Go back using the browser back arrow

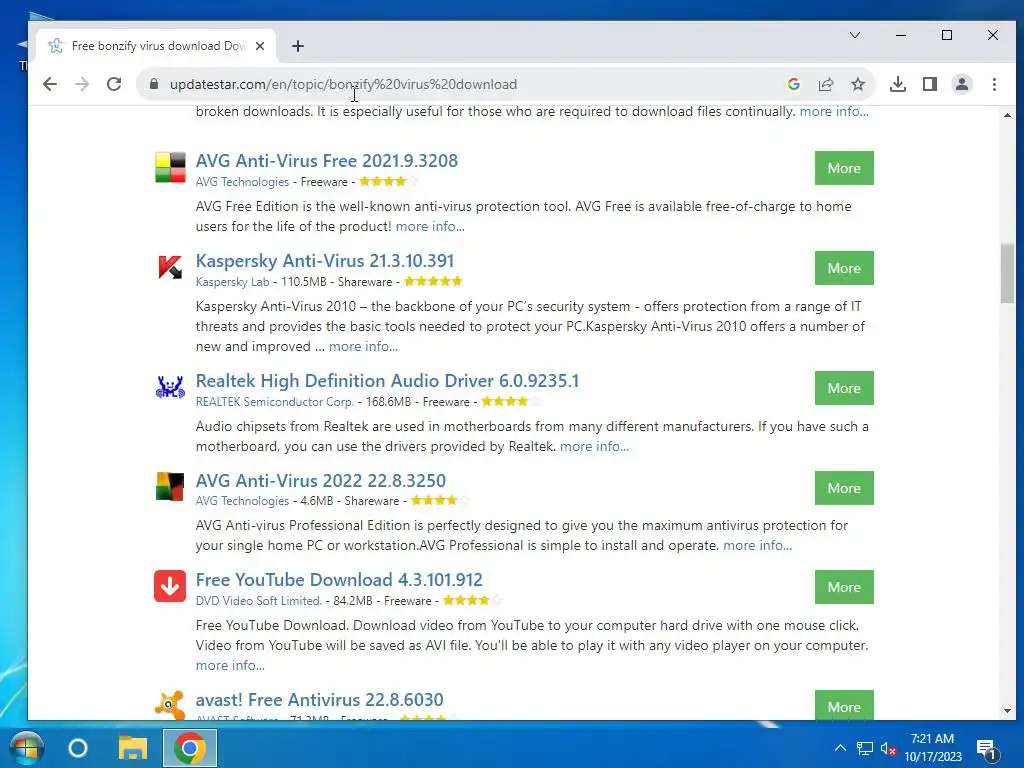pyautogui.click(x=50, y=84)
